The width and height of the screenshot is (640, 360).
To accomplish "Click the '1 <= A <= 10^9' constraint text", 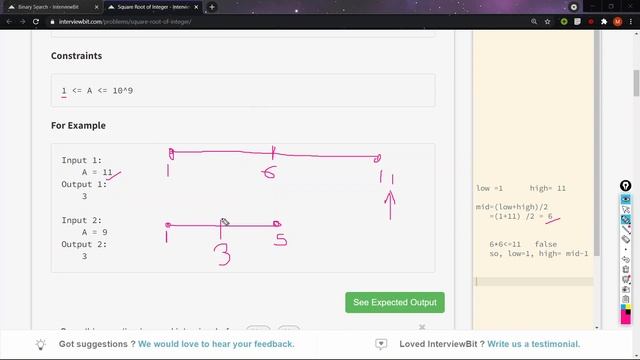I will click(x=97, y=91).
